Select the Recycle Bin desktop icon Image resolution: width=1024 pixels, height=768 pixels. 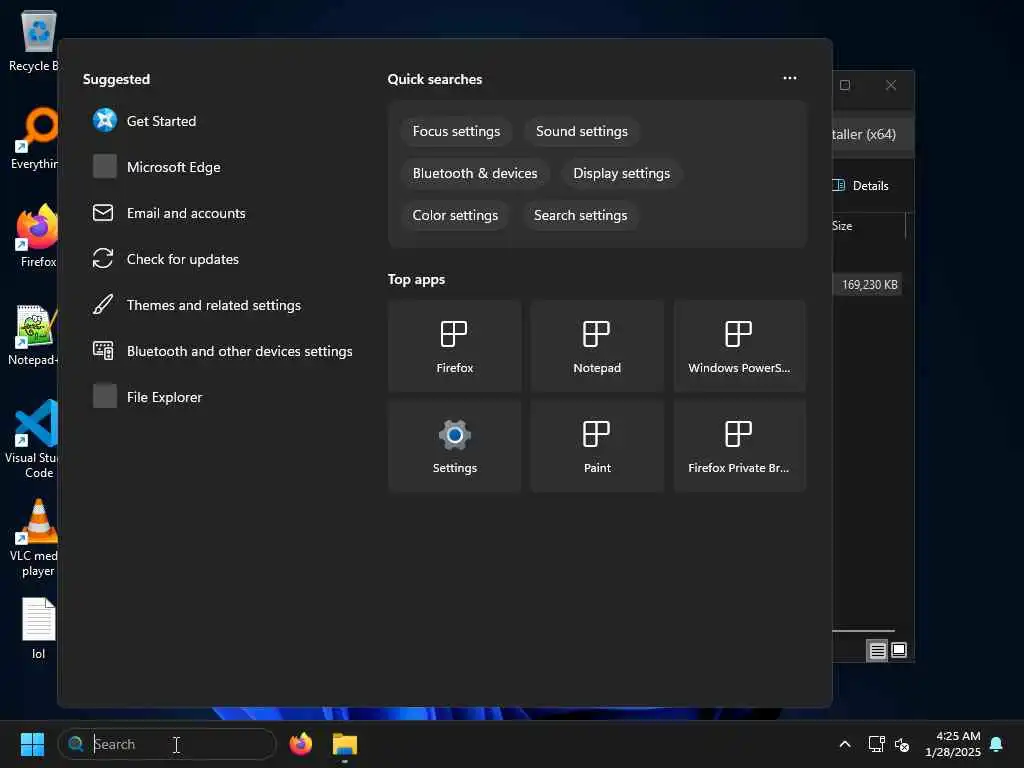[x=34, y=41]
